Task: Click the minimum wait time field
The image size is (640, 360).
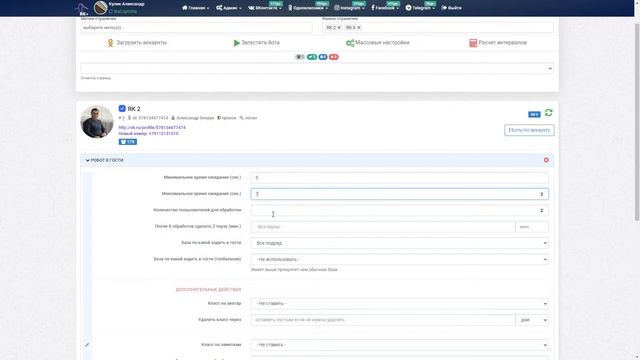Action: coord(400,178)
